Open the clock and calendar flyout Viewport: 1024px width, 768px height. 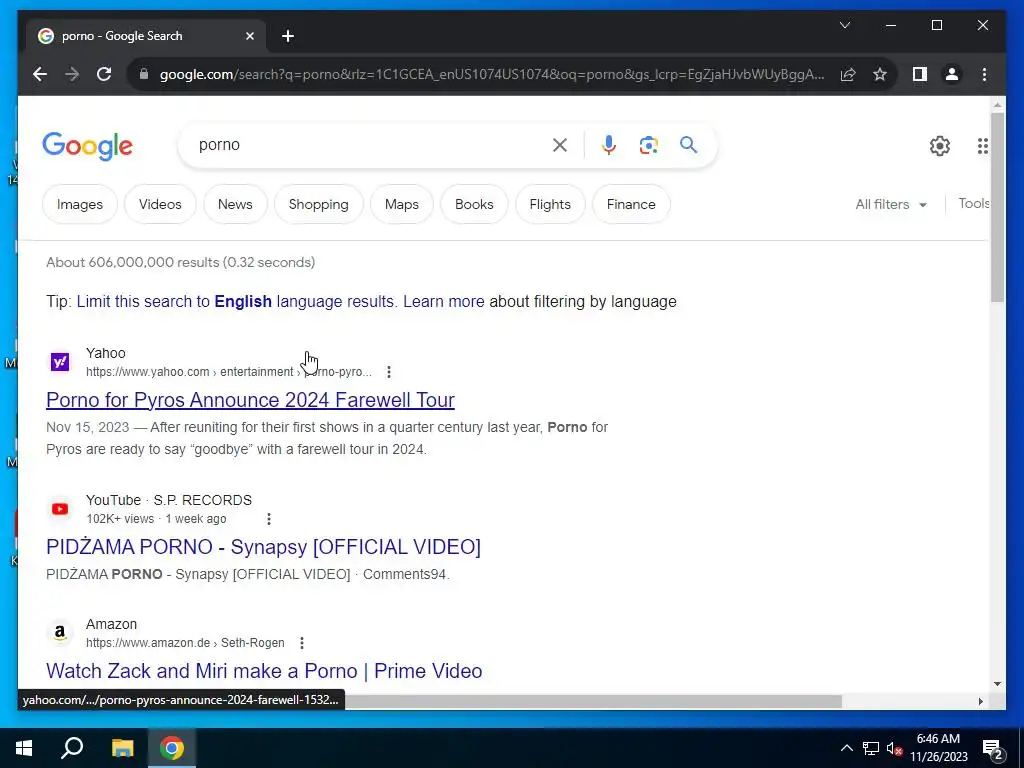coord(939,748)
